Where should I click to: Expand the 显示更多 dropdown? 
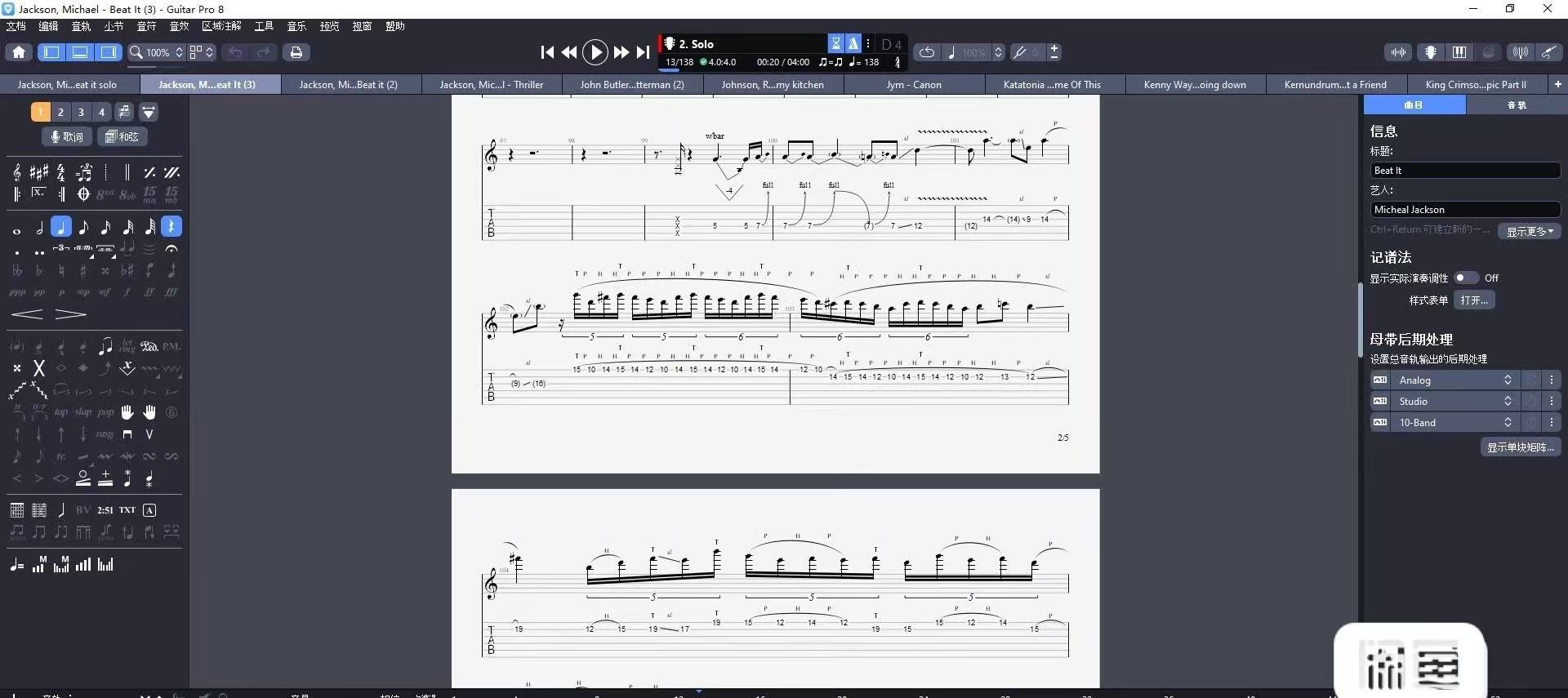pyautogui.click(x=1529, y=232)
